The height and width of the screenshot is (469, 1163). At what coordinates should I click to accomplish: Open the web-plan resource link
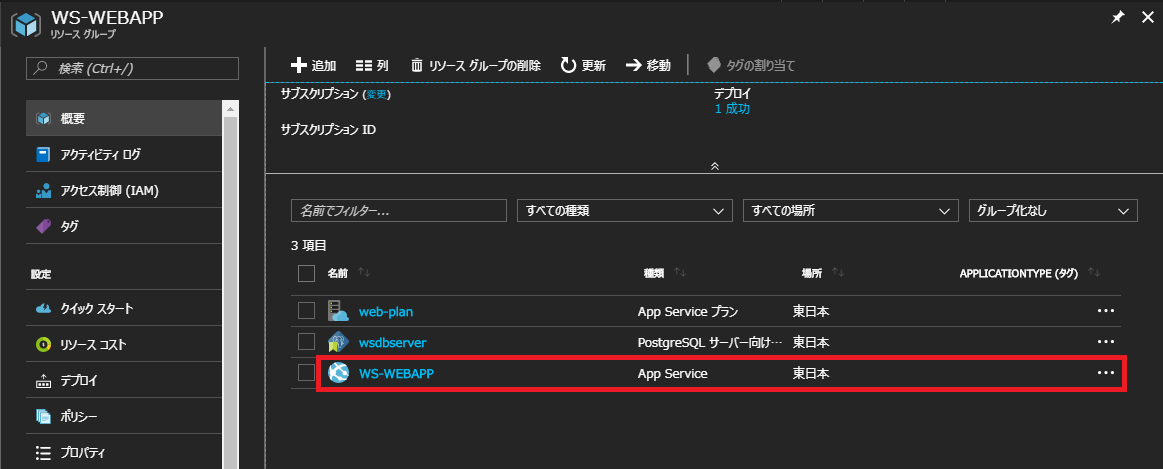point(386,312)
